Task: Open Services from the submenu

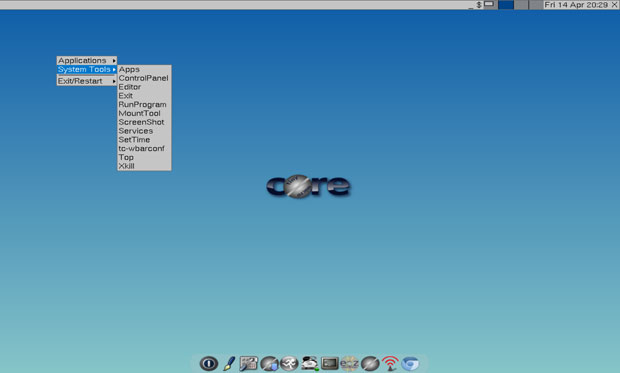Action: [144, 131]
